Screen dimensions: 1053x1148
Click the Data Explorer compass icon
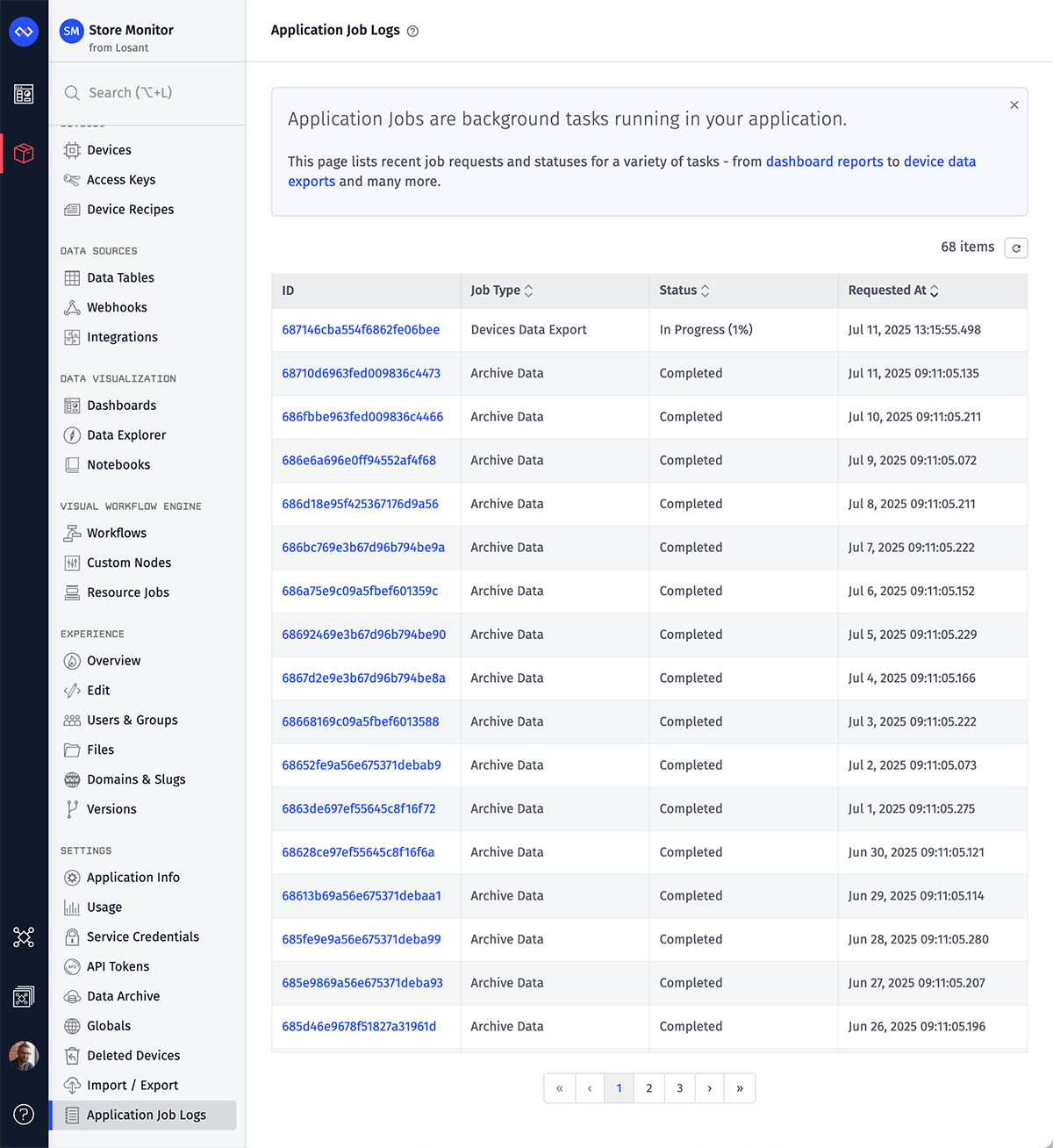point(72,435)
